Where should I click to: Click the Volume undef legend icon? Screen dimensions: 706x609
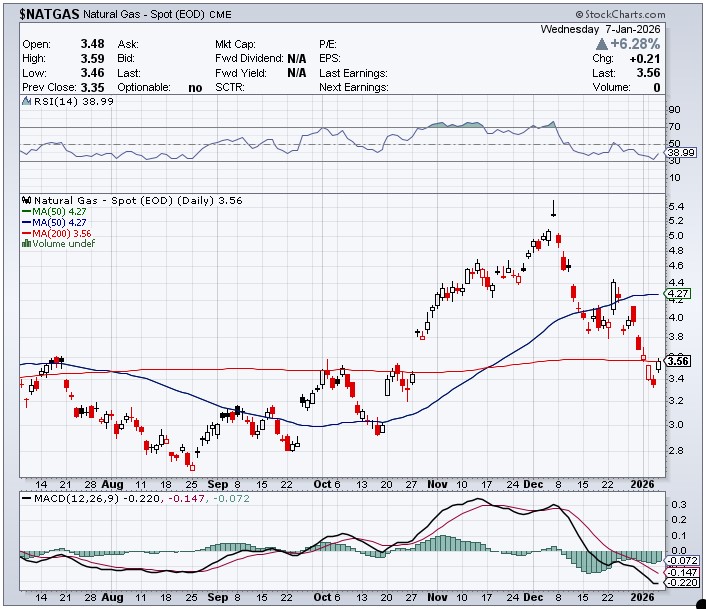tap(26, 244)
